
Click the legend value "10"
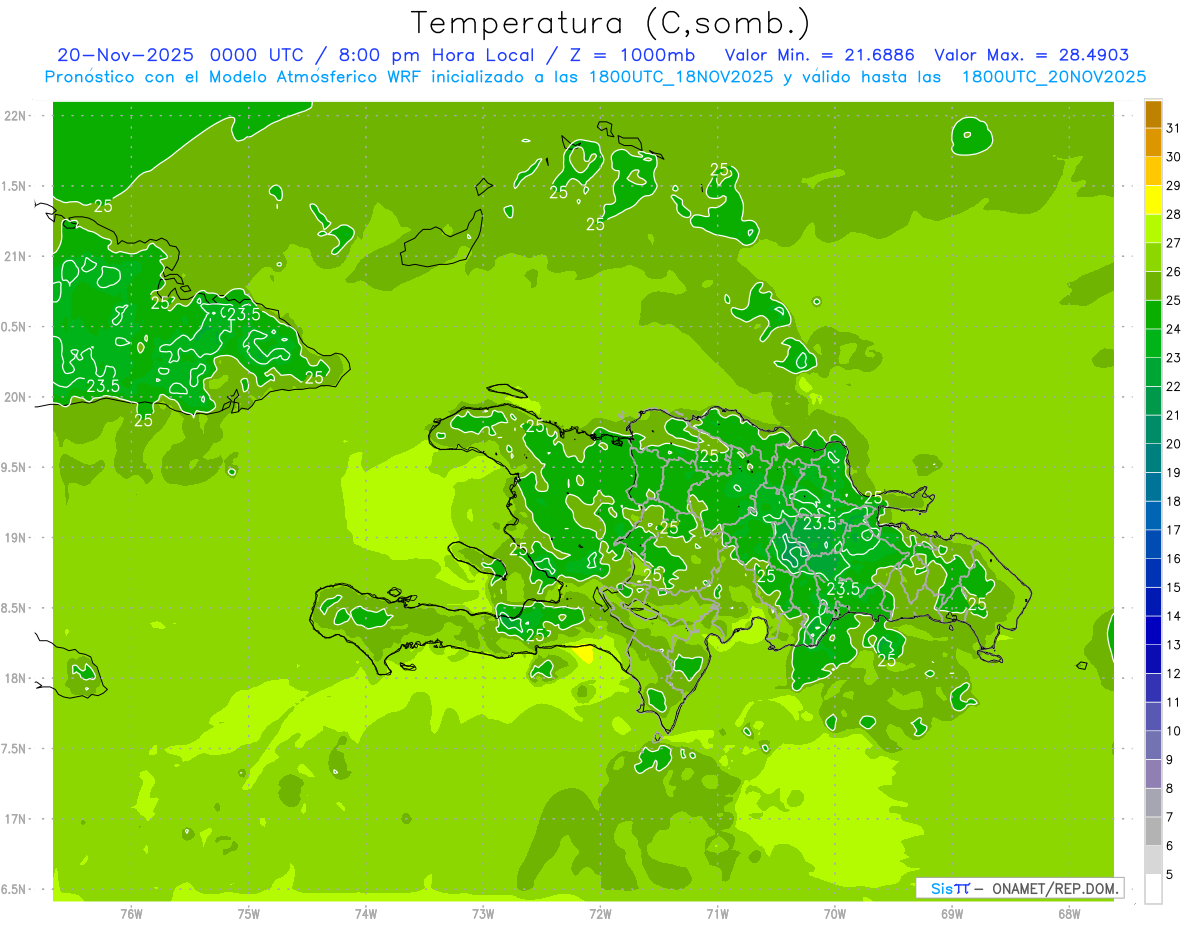click(1174, 731)
